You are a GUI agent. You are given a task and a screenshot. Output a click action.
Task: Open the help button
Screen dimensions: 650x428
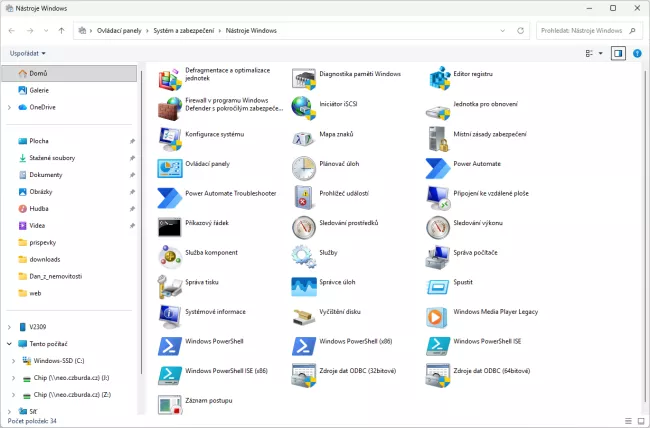click(x=637, y=53)
